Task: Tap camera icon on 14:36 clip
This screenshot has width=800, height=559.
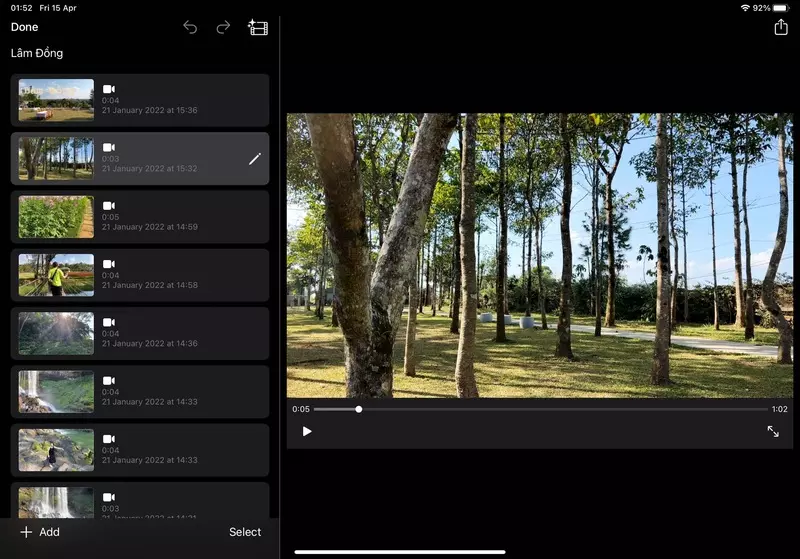Action: [x=109, y=322]
